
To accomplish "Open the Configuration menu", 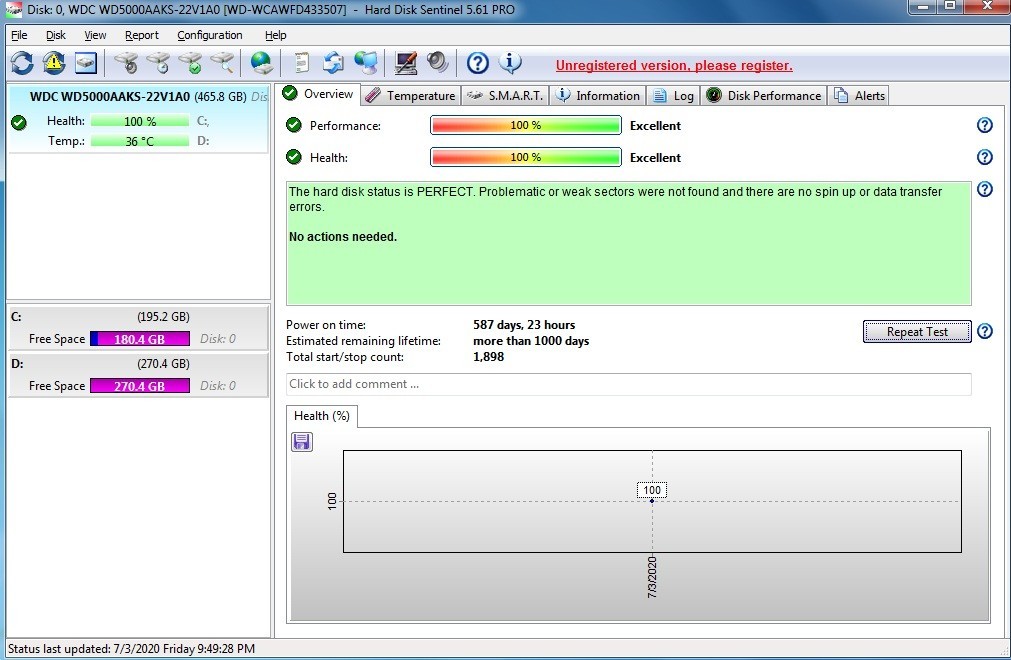I will tap(209, 35).
